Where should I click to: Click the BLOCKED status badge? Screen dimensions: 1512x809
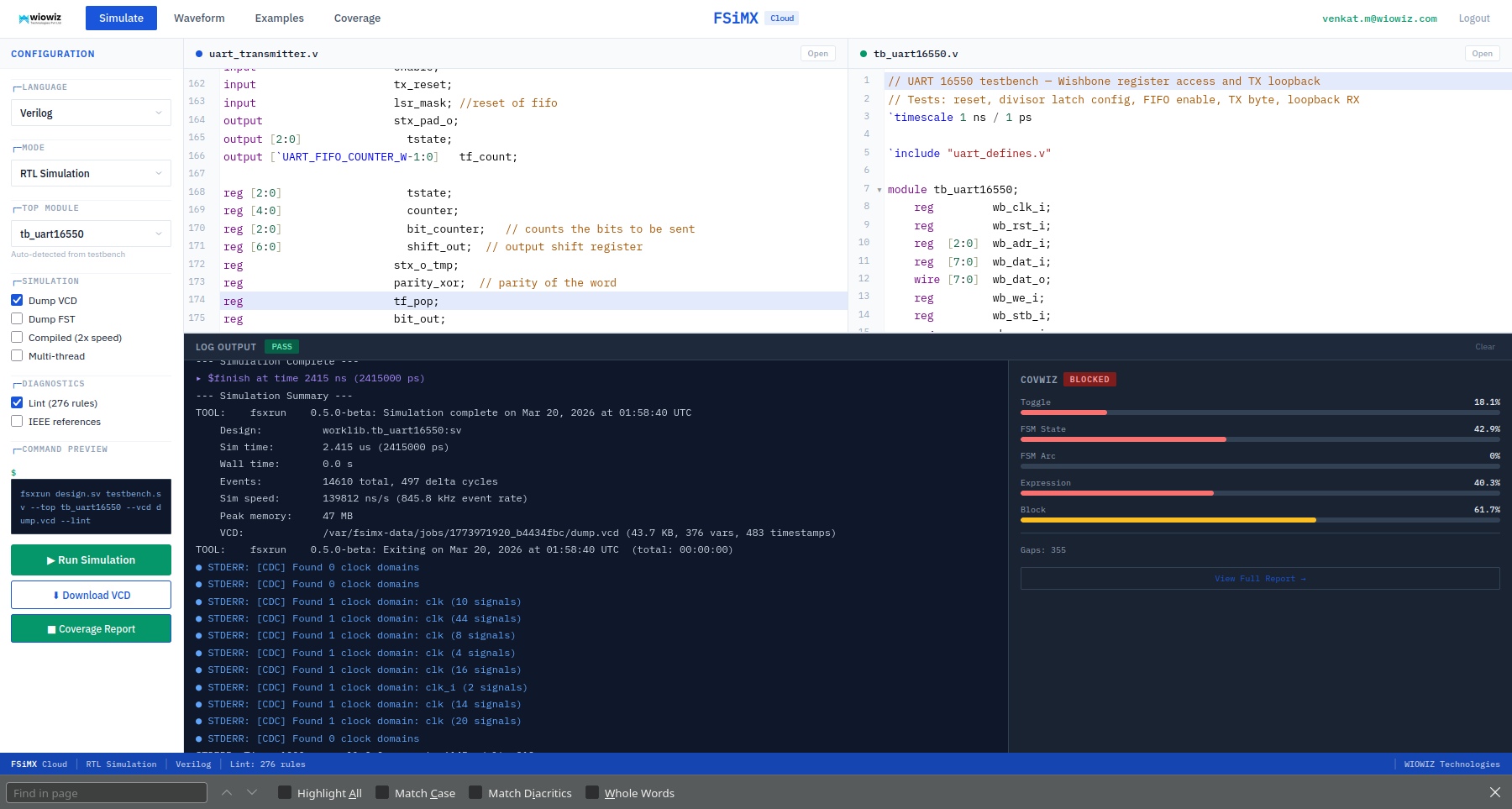pyautogui.click(x=1089, y=380)
